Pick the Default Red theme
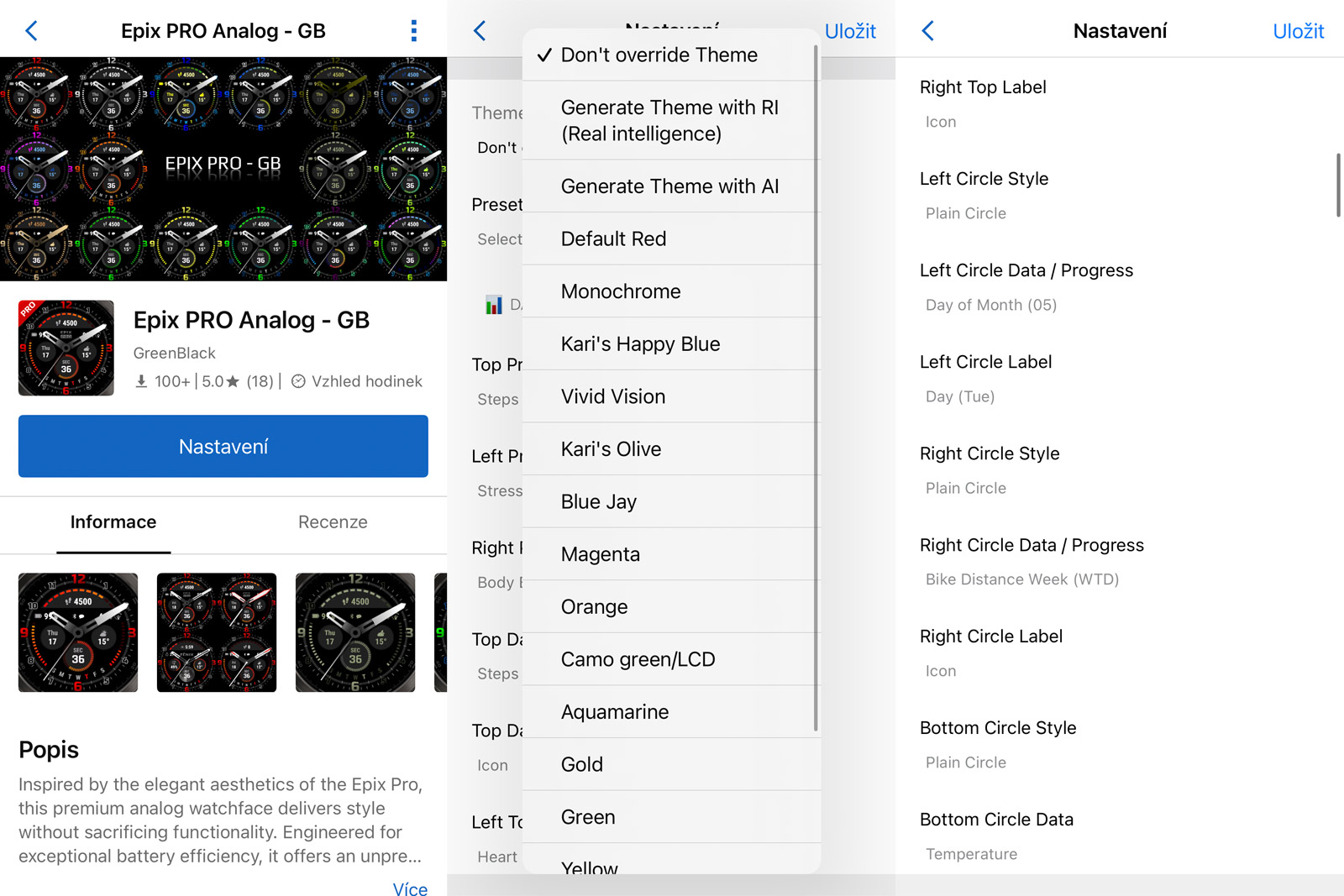 [671, 238]
